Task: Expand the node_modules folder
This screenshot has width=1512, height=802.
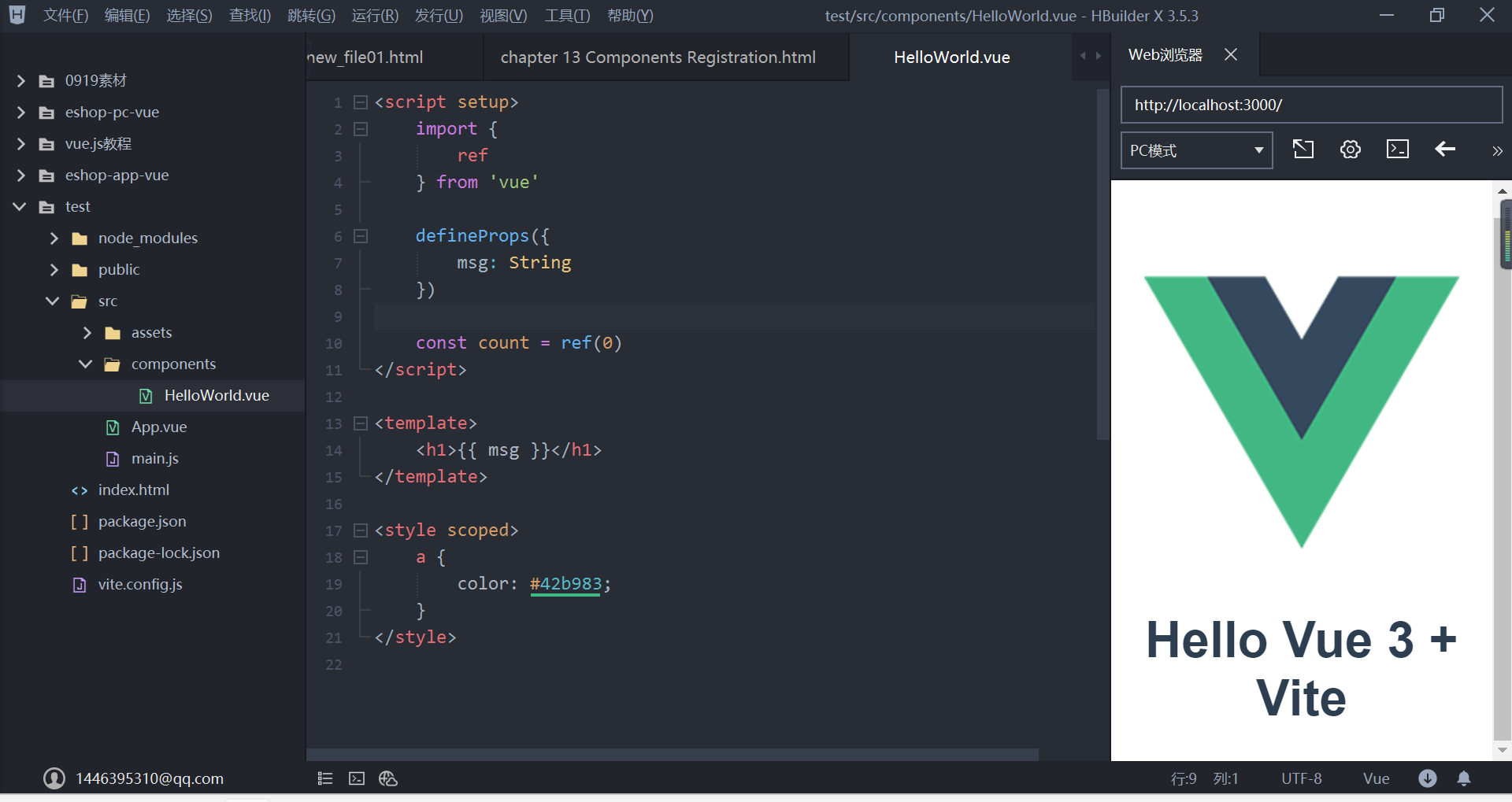Action: (x=54, y=238)
